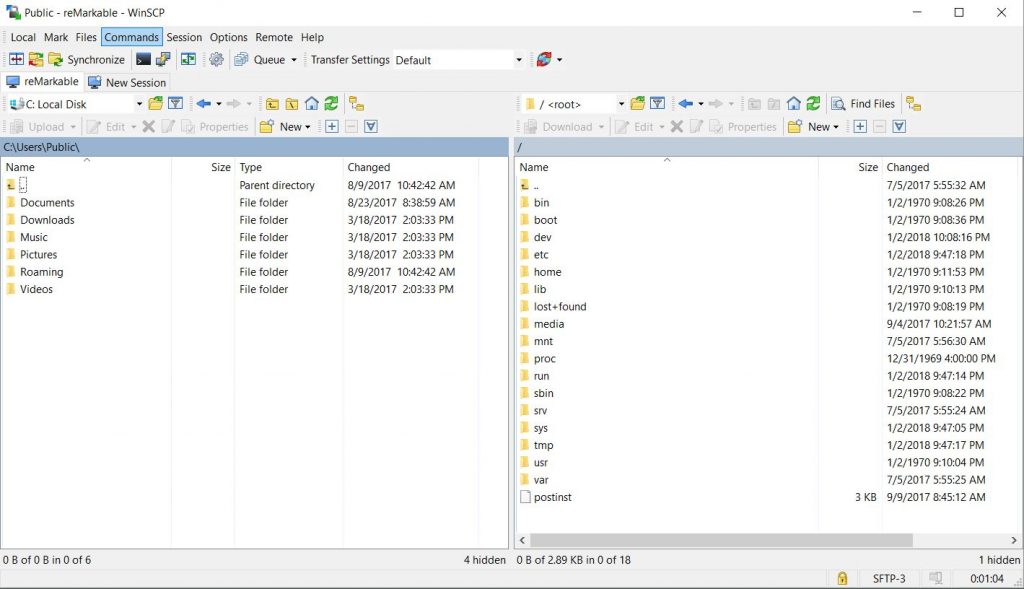Sort remote panel by Changed column header
The width and height of the screenshot is (1024, 589).
tap(951, 167)
